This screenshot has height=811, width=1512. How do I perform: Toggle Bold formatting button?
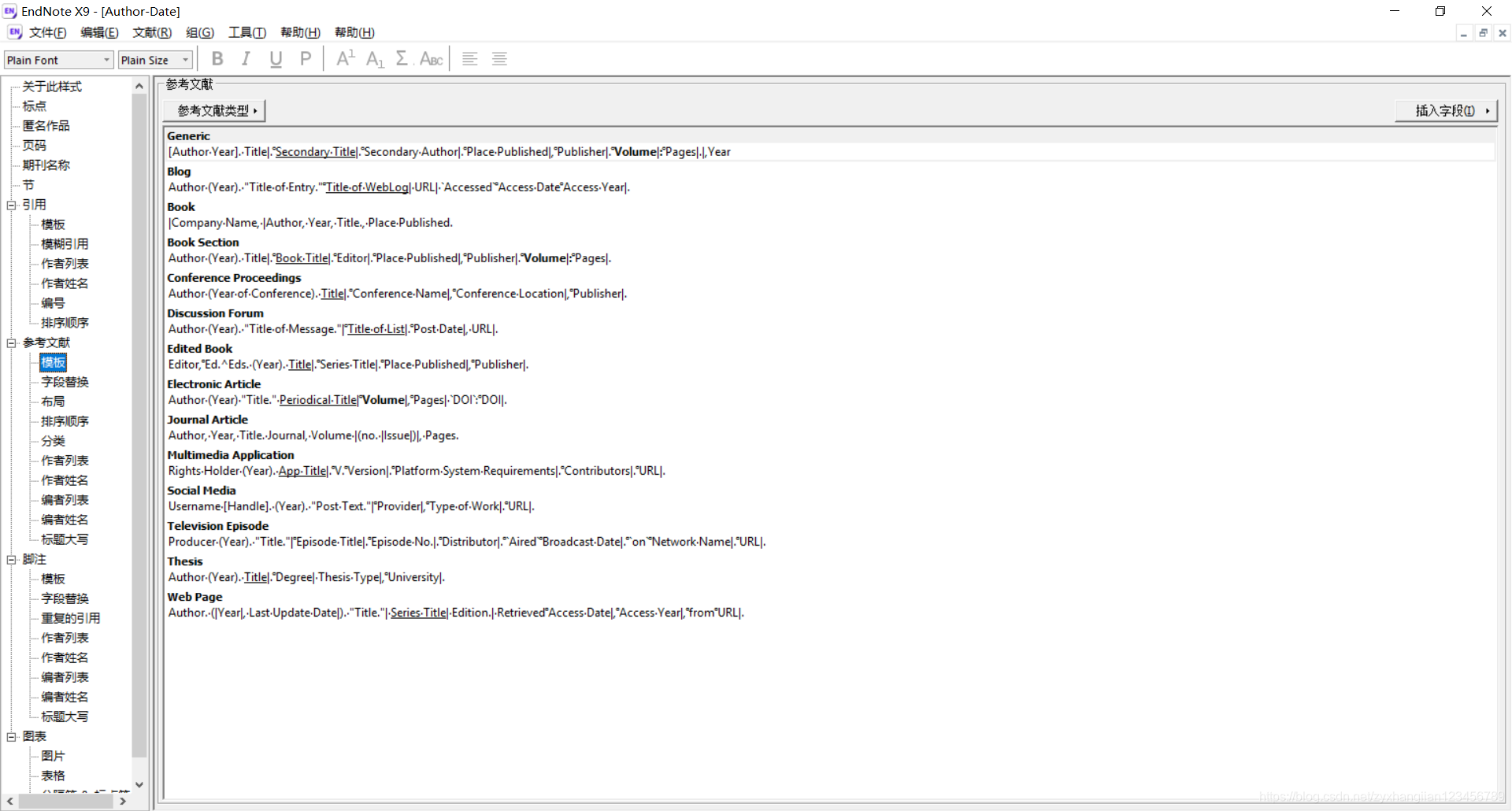[217, 59]
